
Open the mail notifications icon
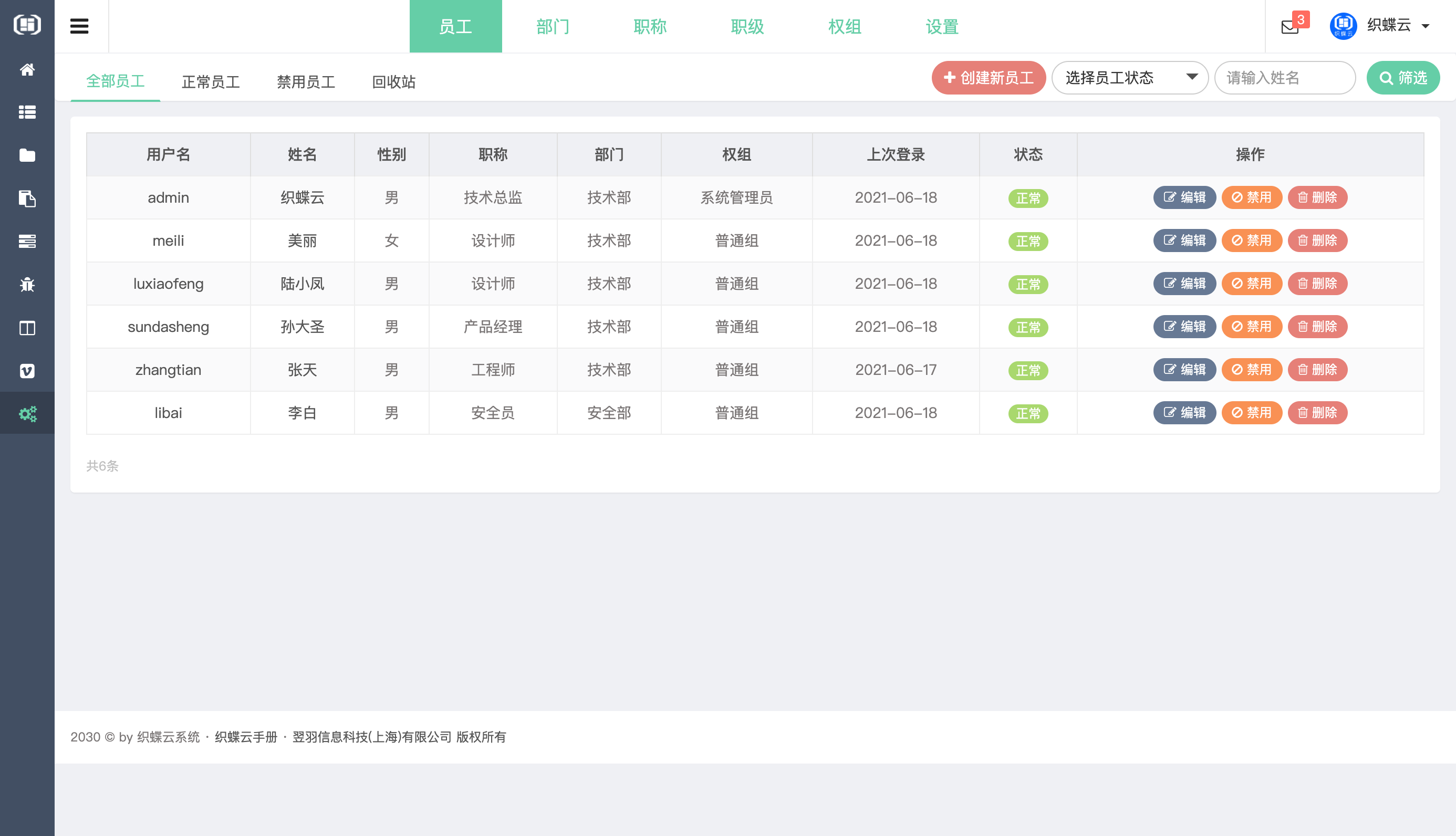click(1290, 26)
